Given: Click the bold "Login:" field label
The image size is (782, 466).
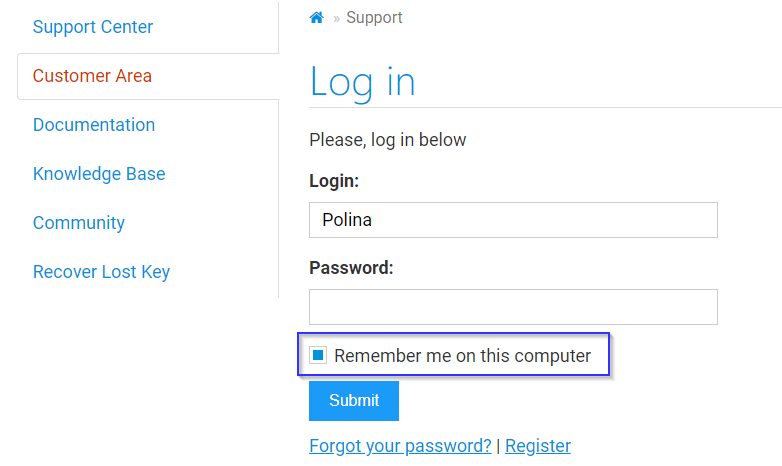Looking at the screenshot, I should pos(334,181).
